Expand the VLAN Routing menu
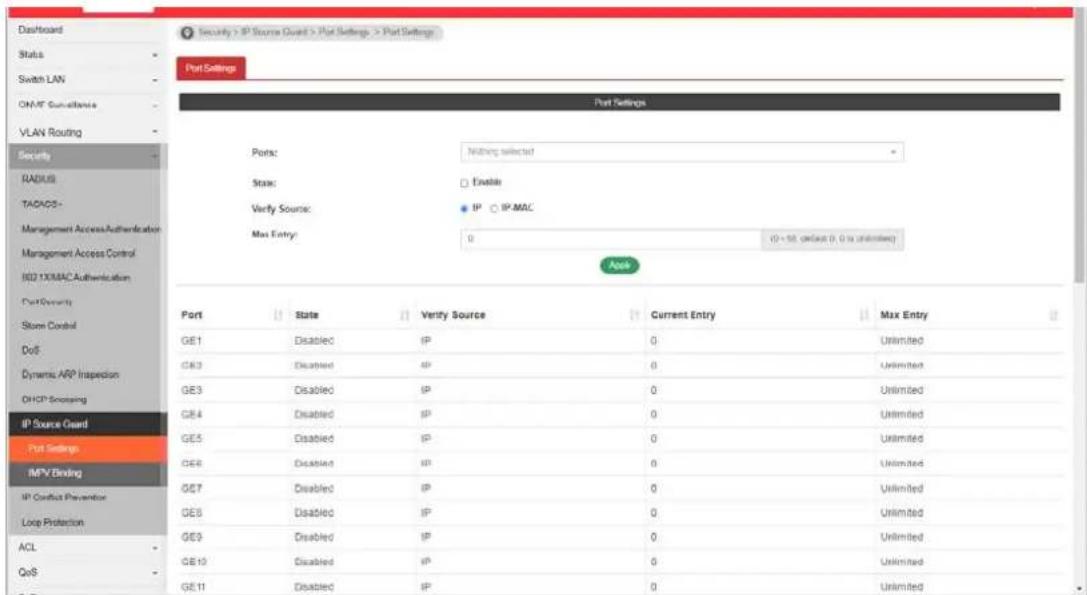Screen dimensions: 1087x595 coord(87,132)
